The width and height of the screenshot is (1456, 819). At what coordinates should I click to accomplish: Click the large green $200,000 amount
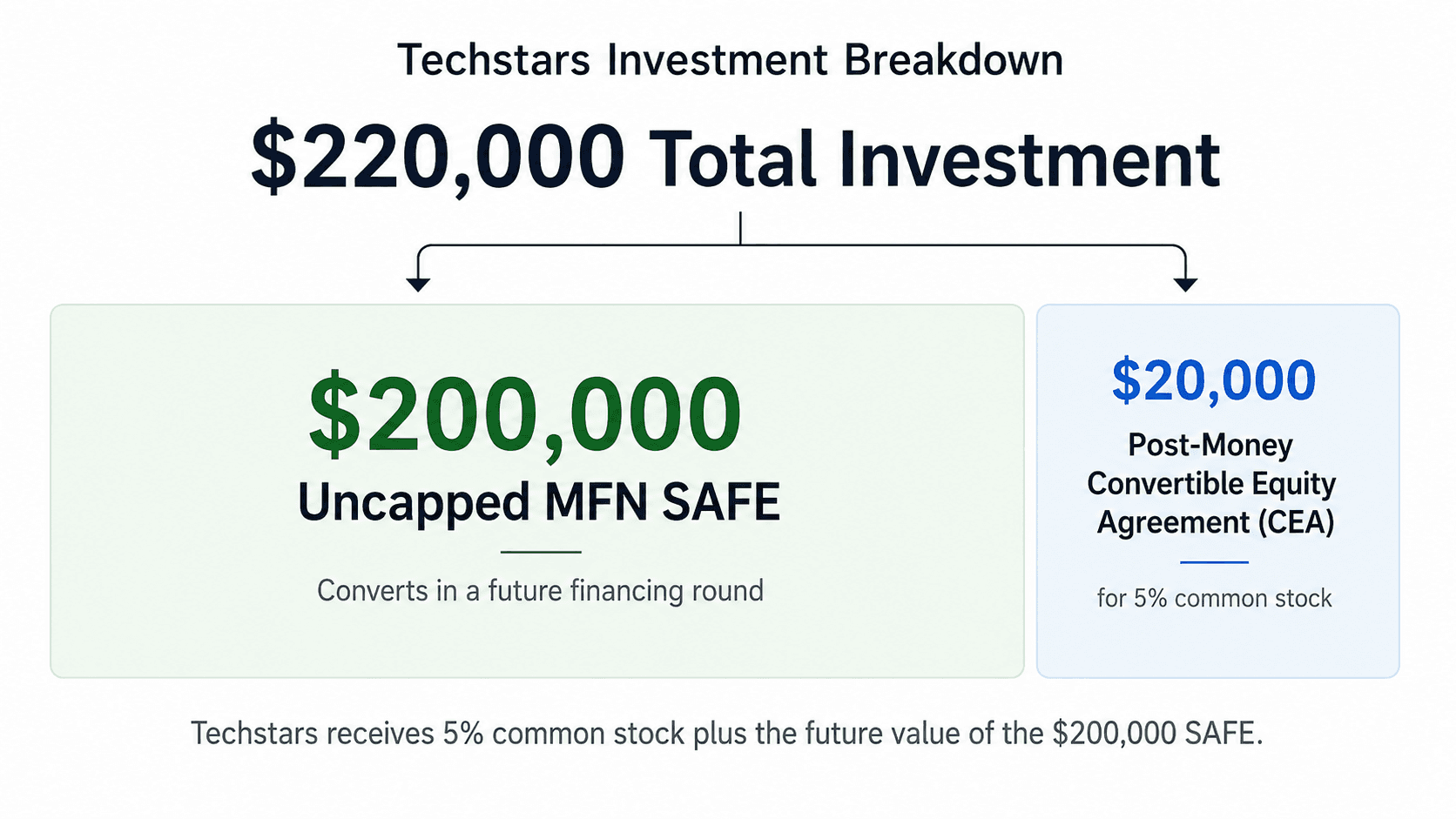[x=525, y=414]
